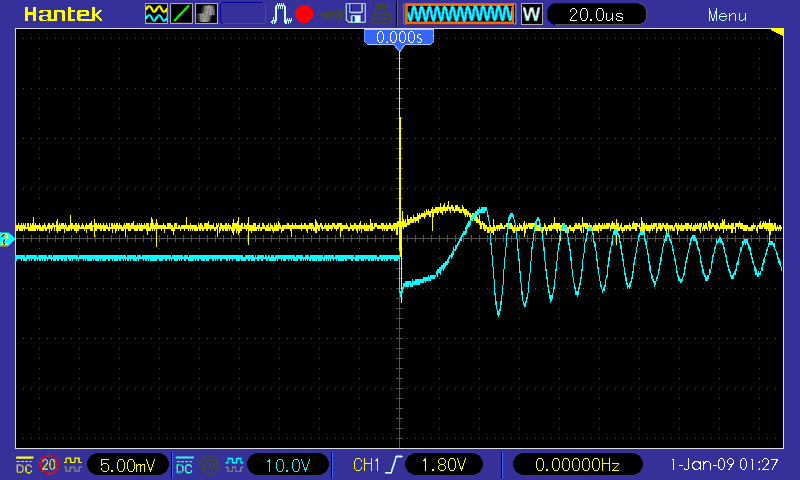Click the yellow CH1 DC coupling icon

coord(24,465)
